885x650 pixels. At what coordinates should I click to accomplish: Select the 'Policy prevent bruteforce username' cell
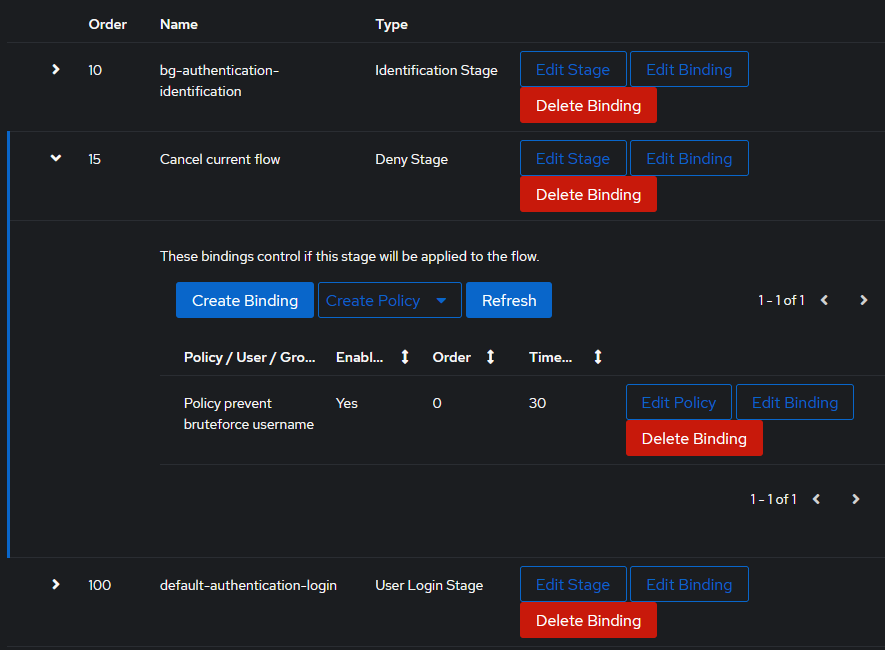coord(249,414)
